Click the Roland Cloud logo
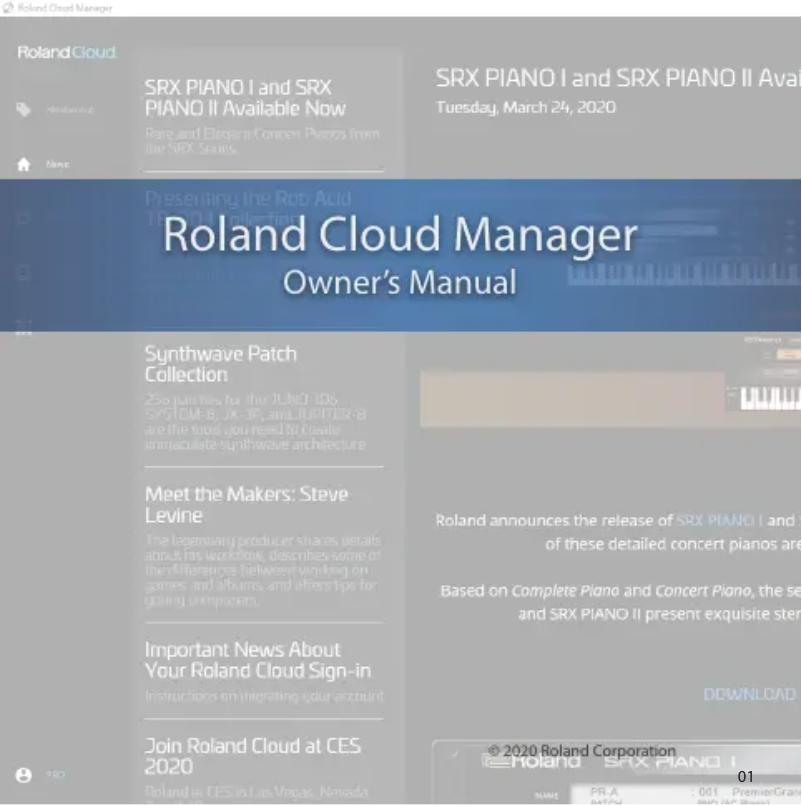The height and width of the screenshot is (805, 802). click(x=65, y=52)
